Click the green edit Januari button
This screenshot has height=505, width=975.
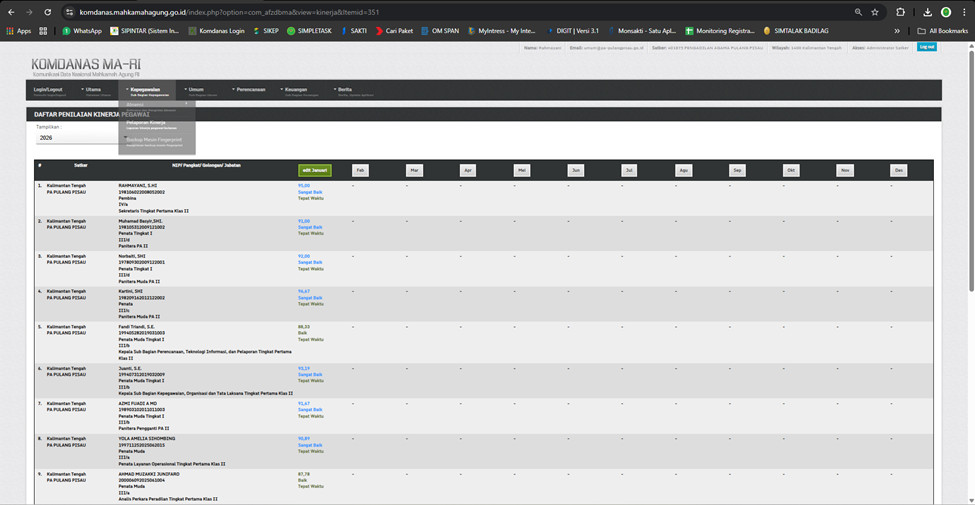[x=314, y=170]
